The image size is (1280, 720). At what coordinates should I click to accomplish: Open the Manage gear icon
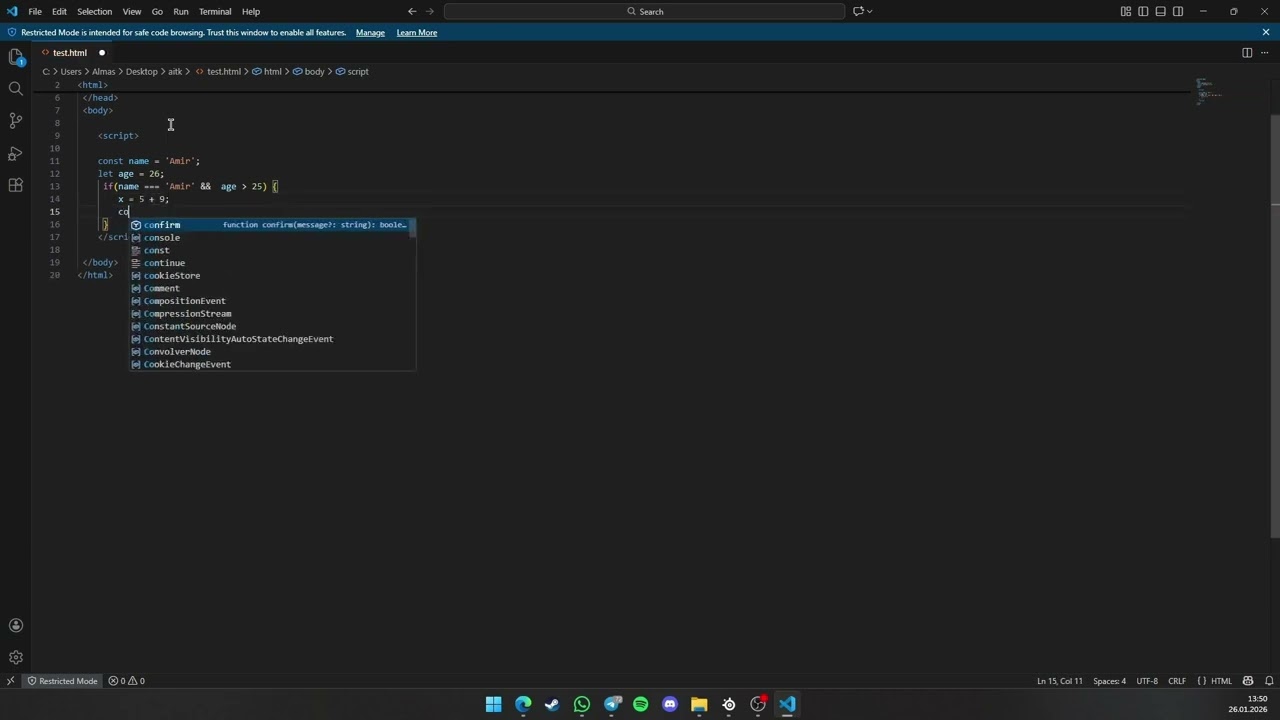pos(15,657)
